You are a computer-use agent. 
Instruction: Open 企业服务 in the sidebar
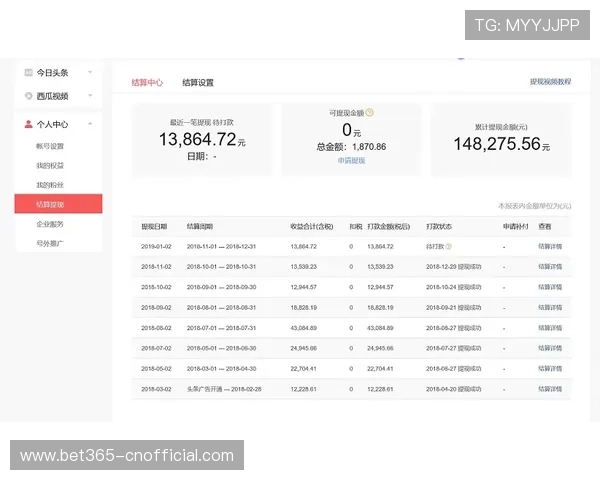point(50,224)
